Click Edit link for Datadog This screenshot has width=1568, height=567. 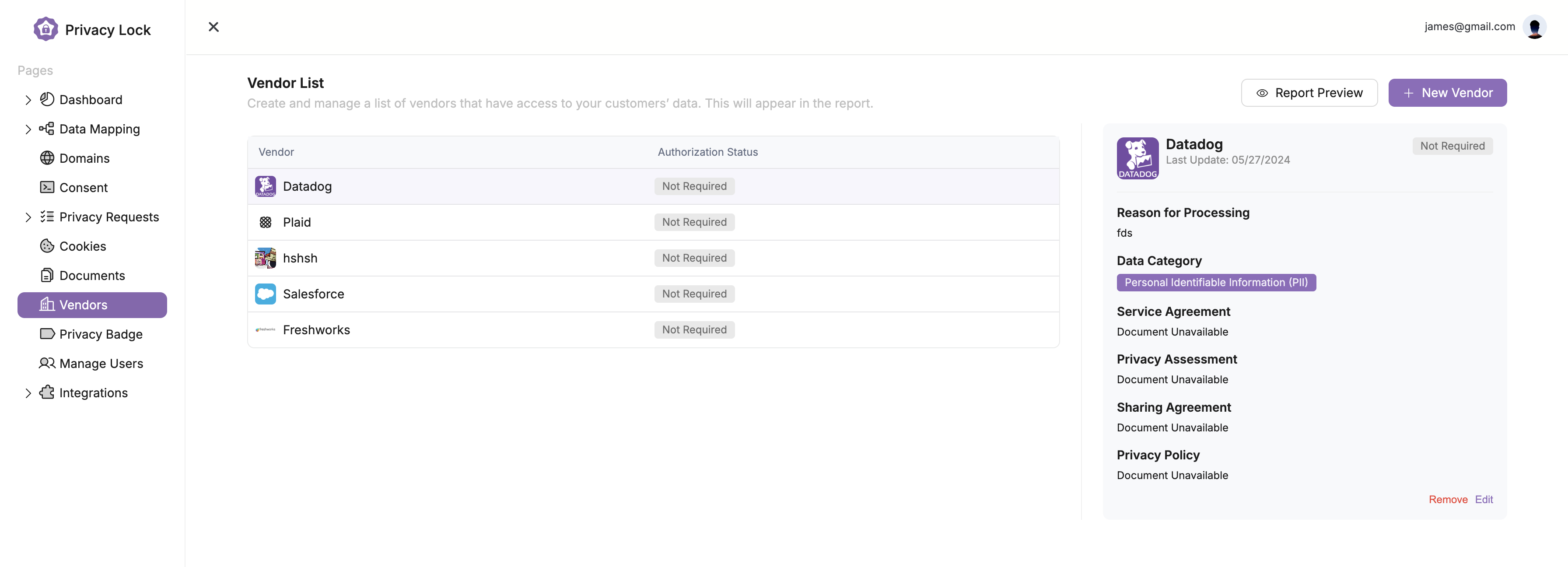1484,500
